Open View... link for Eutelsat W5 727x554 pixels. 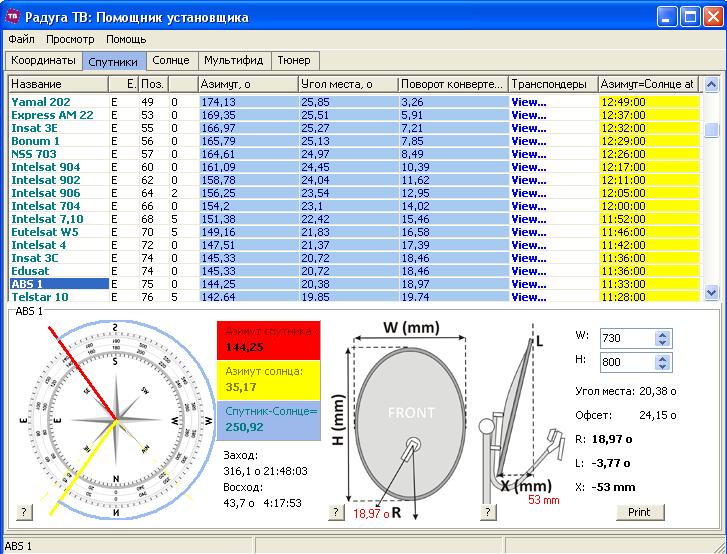pyautogui.click(x=529, y=232)
